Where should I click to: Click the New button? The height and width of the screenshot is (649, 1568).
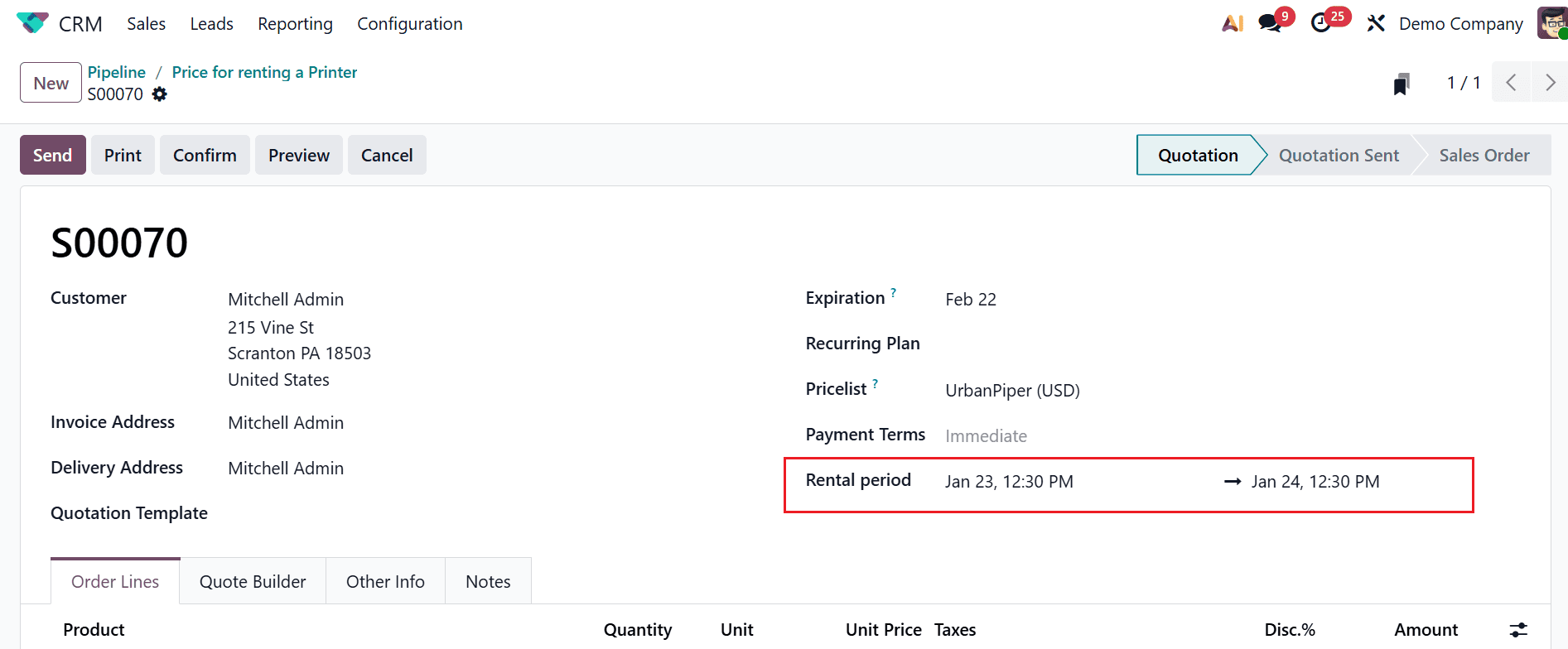click(51, 83)
